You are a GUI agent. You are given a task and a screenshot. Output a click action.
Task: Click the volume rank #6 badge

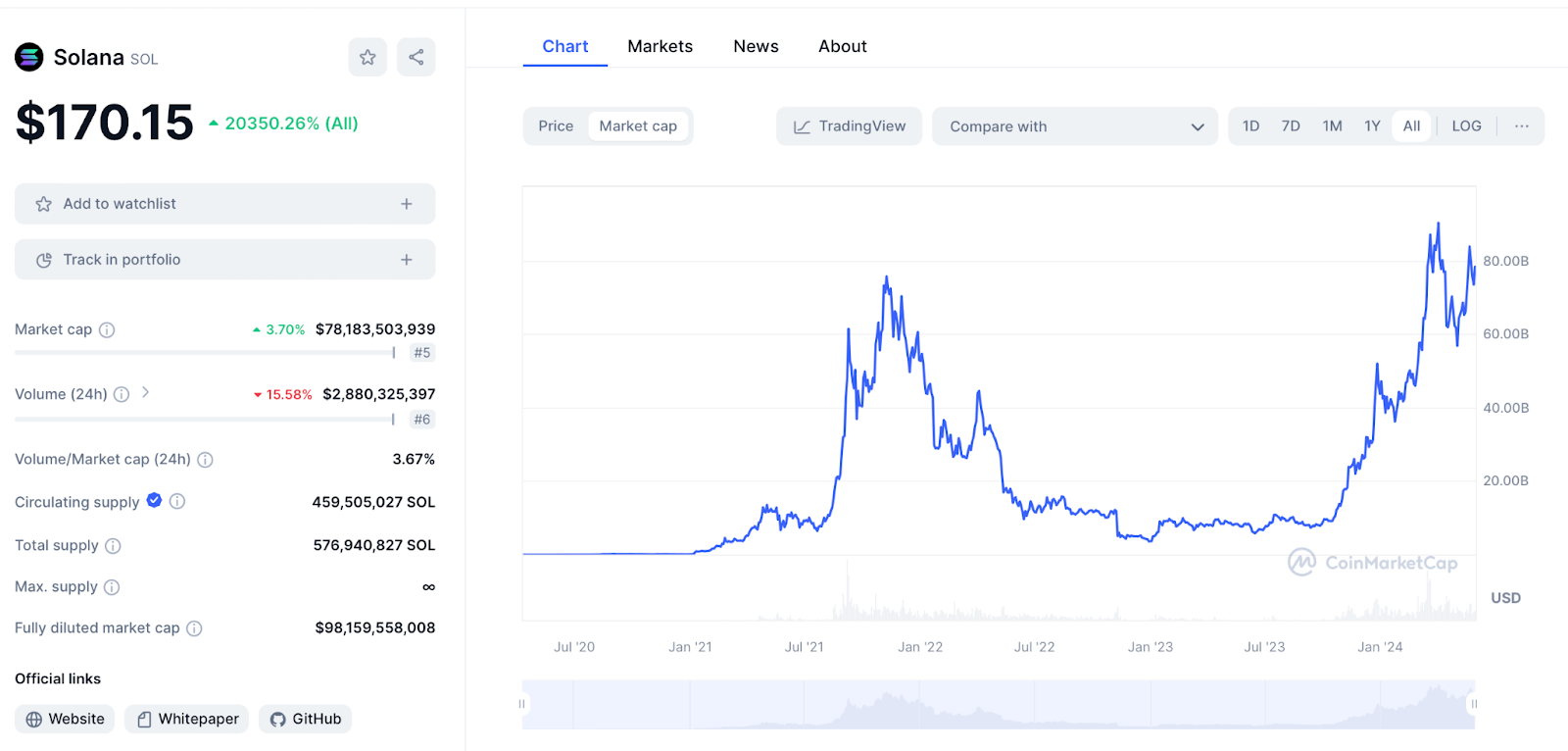422,420
